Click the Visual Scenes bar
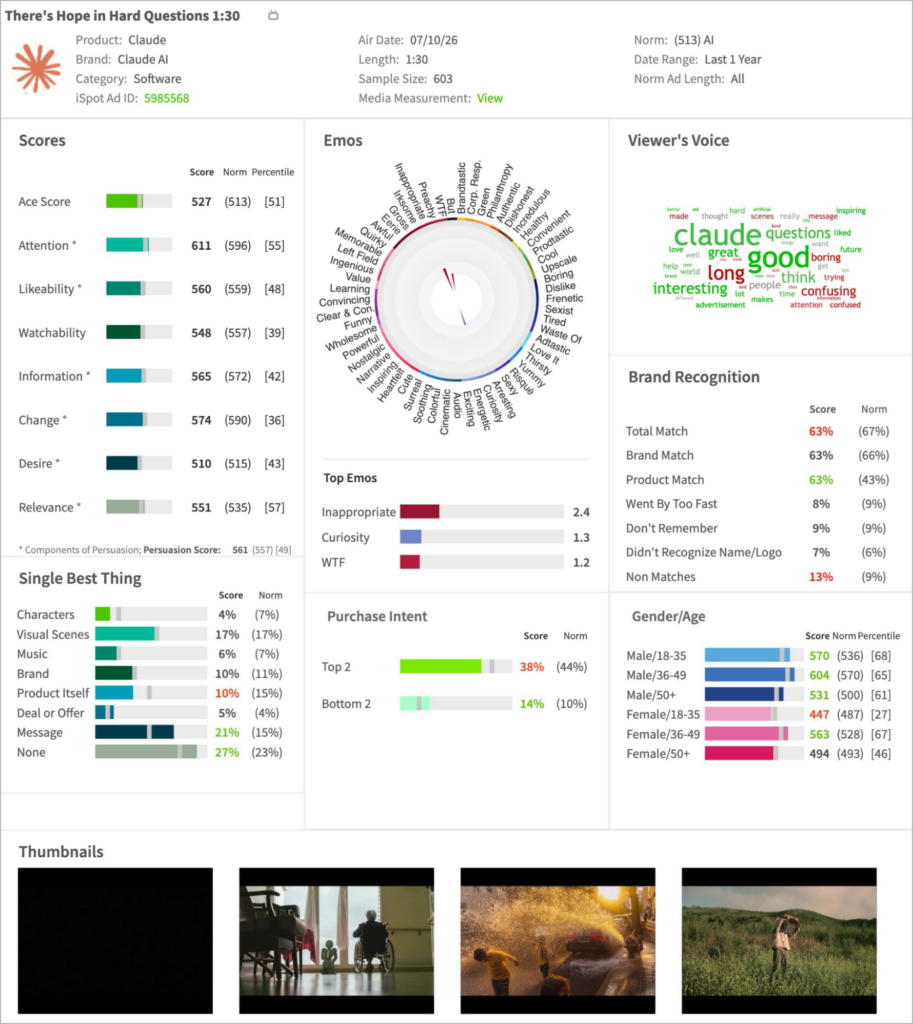 click(x=151, y=633)
